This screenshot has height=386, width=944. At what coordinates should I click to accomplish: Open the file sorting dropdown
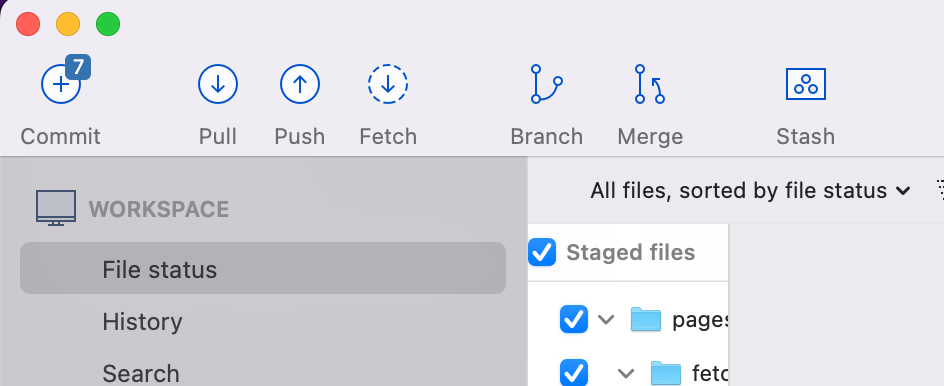(x=750, y=191)
